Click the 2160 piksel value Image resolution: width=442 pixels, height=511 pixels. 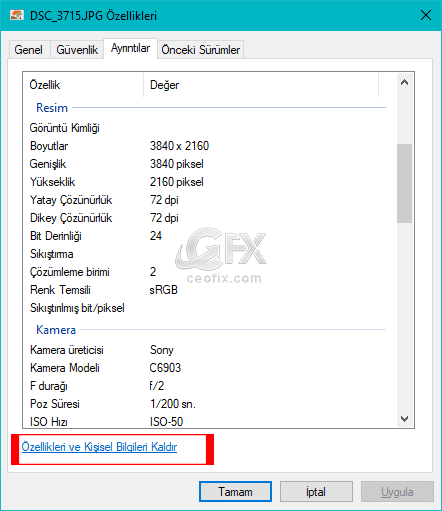pyautogui.click(x=177, y=182)
